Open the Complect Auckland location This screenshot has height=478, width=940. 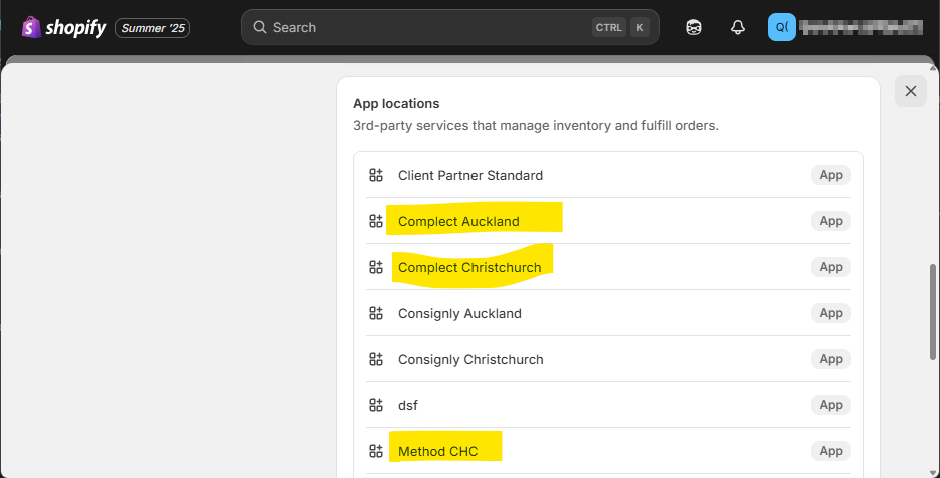[x=459, y=221]
